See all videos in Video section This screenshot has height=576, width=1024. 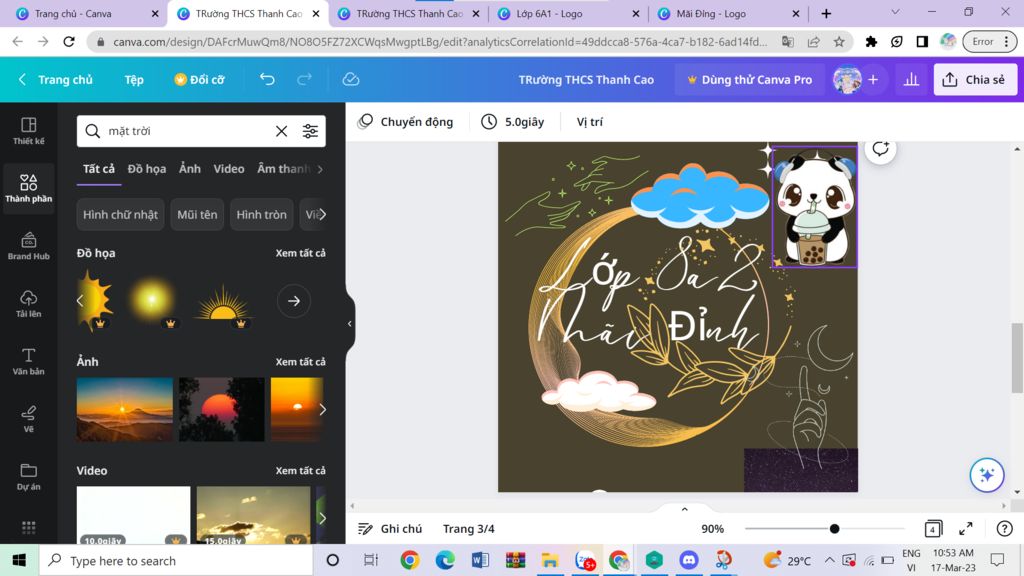pyautogui.click(x=300, y=470)
